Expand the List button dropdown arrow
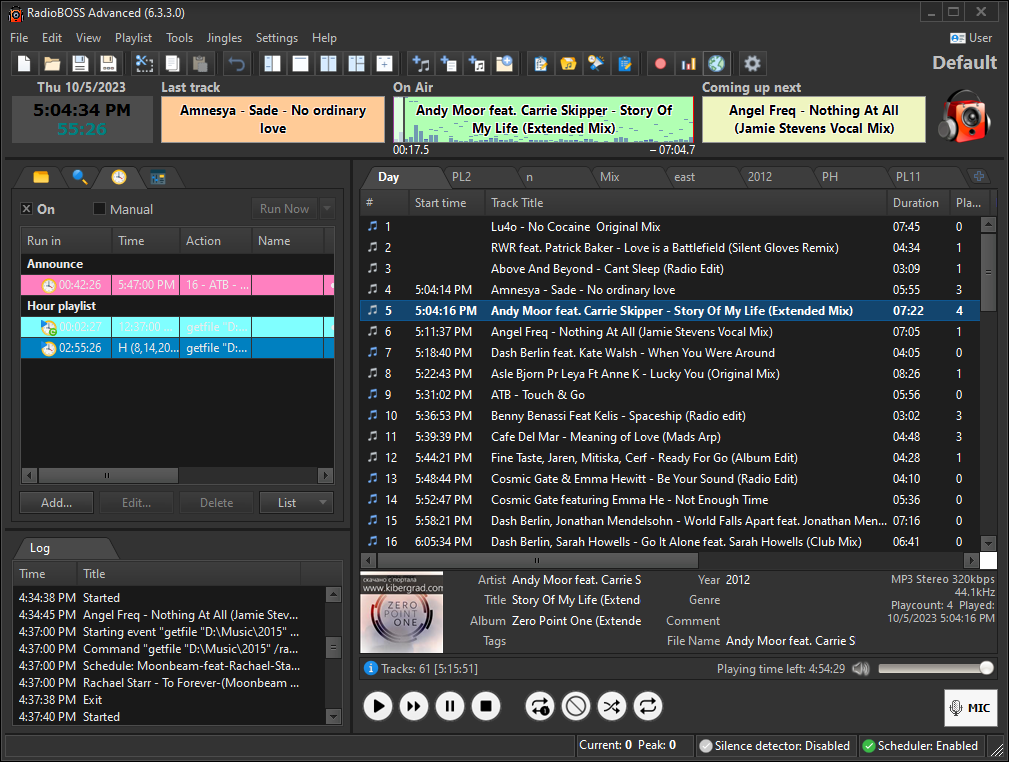 coord(323,503)
